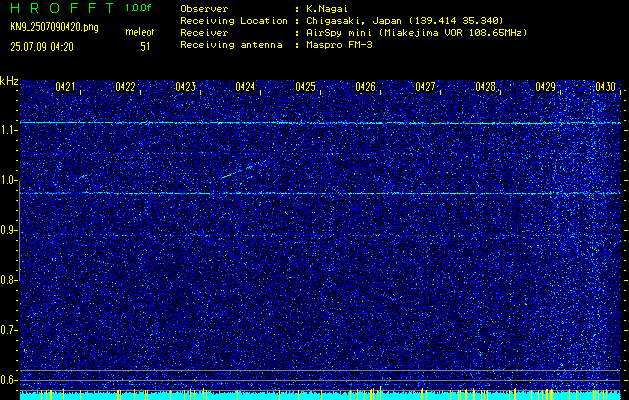This screenshot has width=629, height=400.
Task: Click the 0423 time marker
Action: [186, 86]
